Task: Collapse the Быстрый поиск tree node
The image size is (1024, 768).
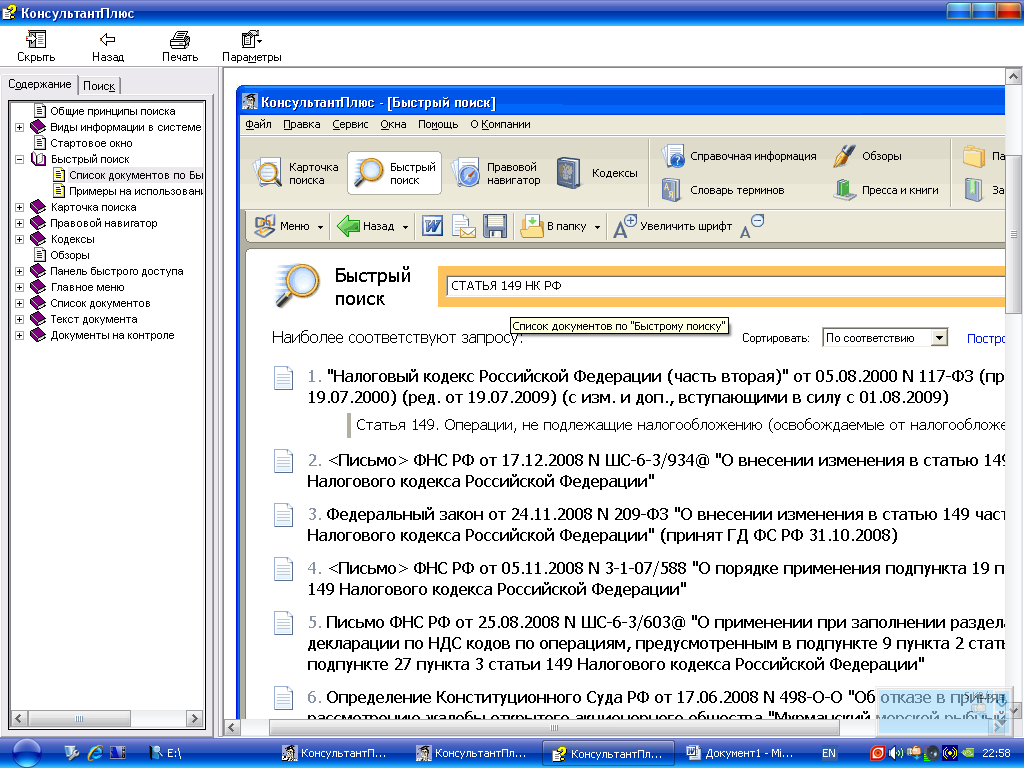Action: pos(20,159)
